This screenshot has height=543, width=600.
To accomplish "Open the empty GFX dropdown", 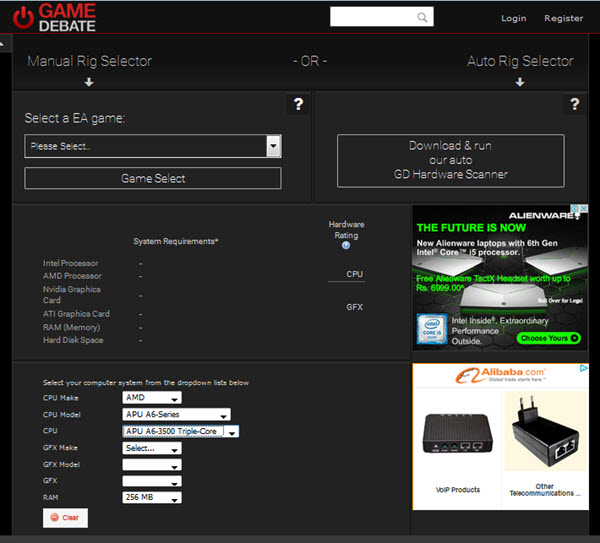I will [x=152, y=481].
